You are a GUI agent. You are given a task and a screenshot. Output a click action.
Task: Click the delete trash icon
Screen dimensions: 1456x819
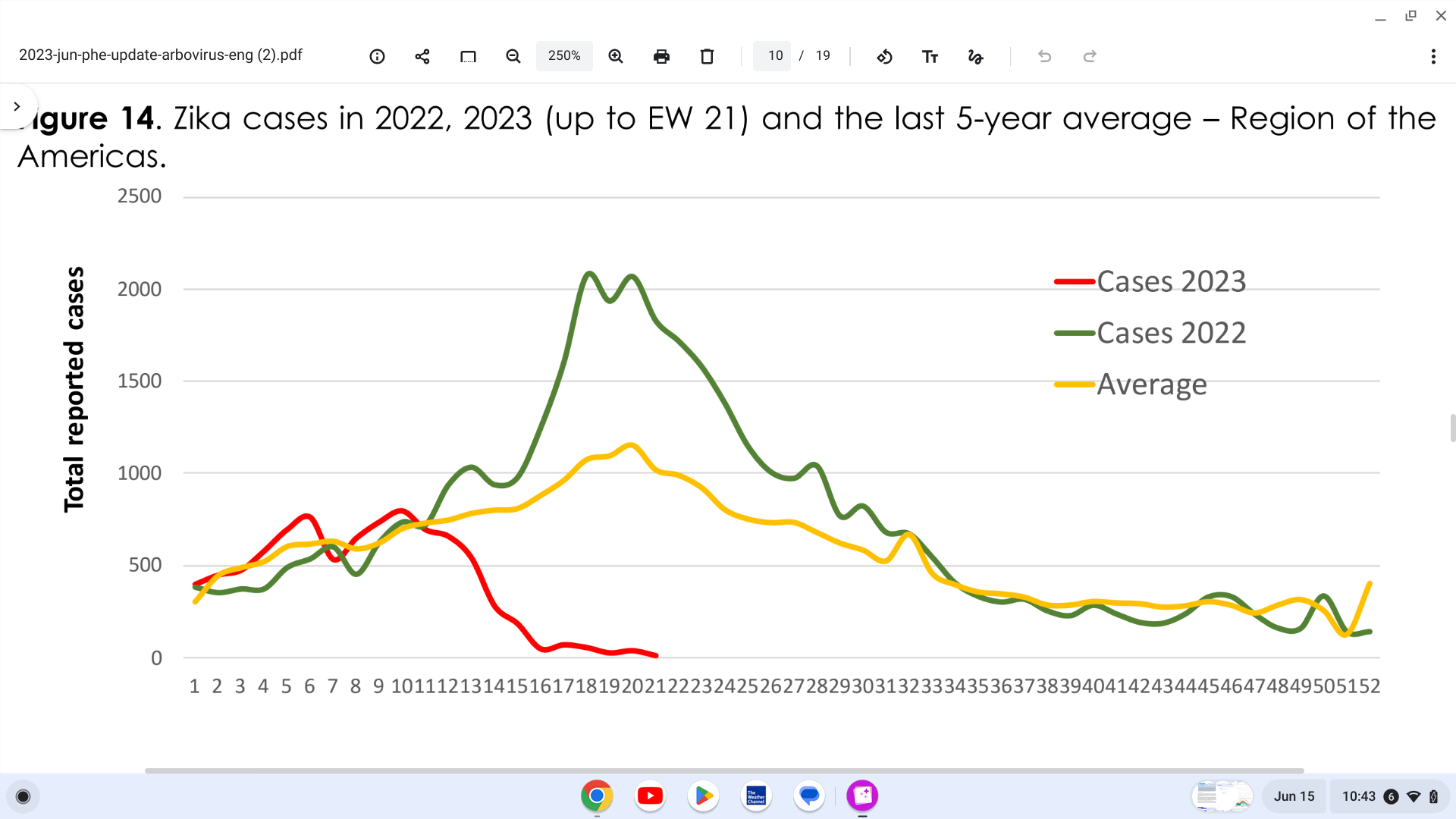707,56
